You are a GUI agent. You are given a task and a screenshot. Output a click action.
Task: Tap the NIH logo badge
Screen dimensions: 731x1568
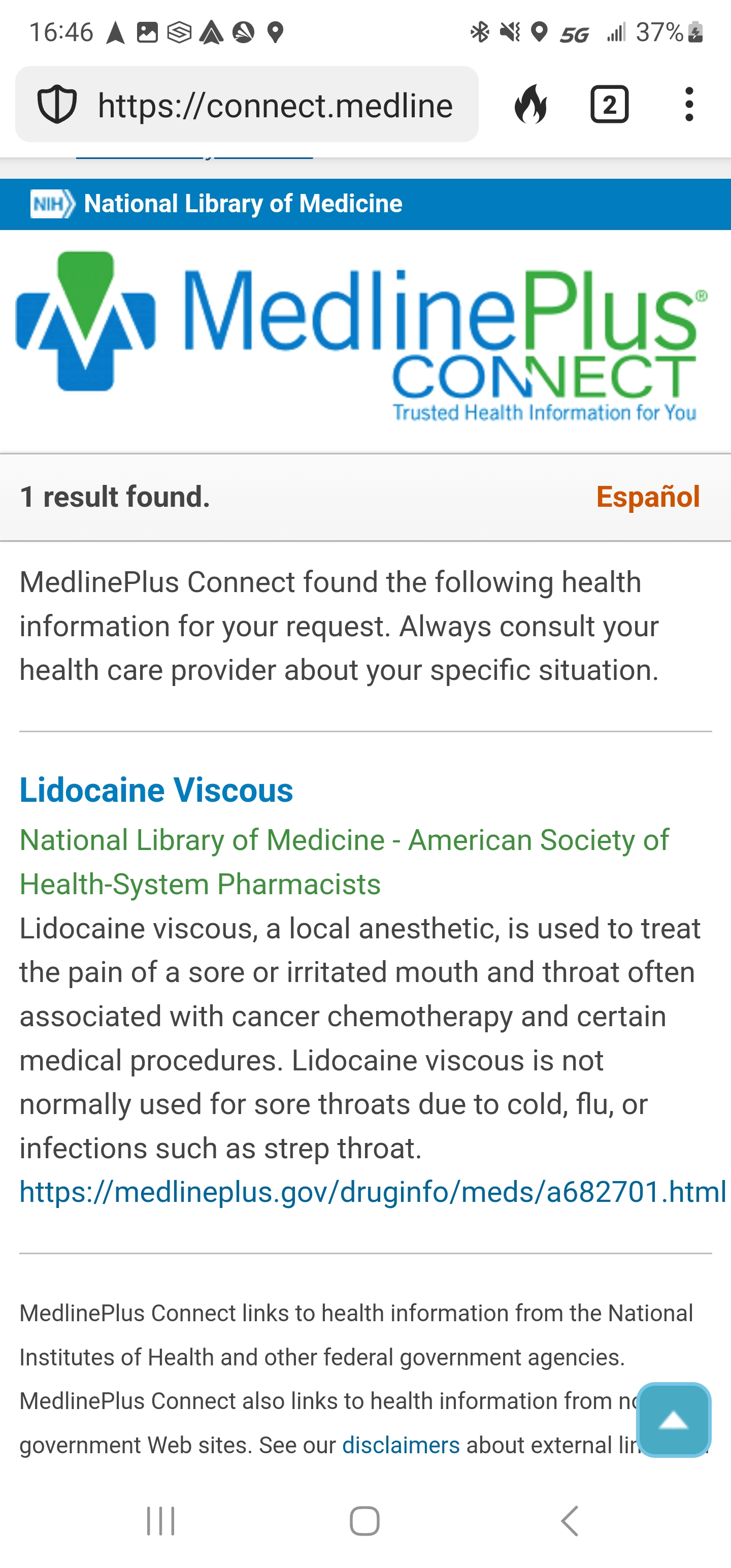(x=53, y=204)
